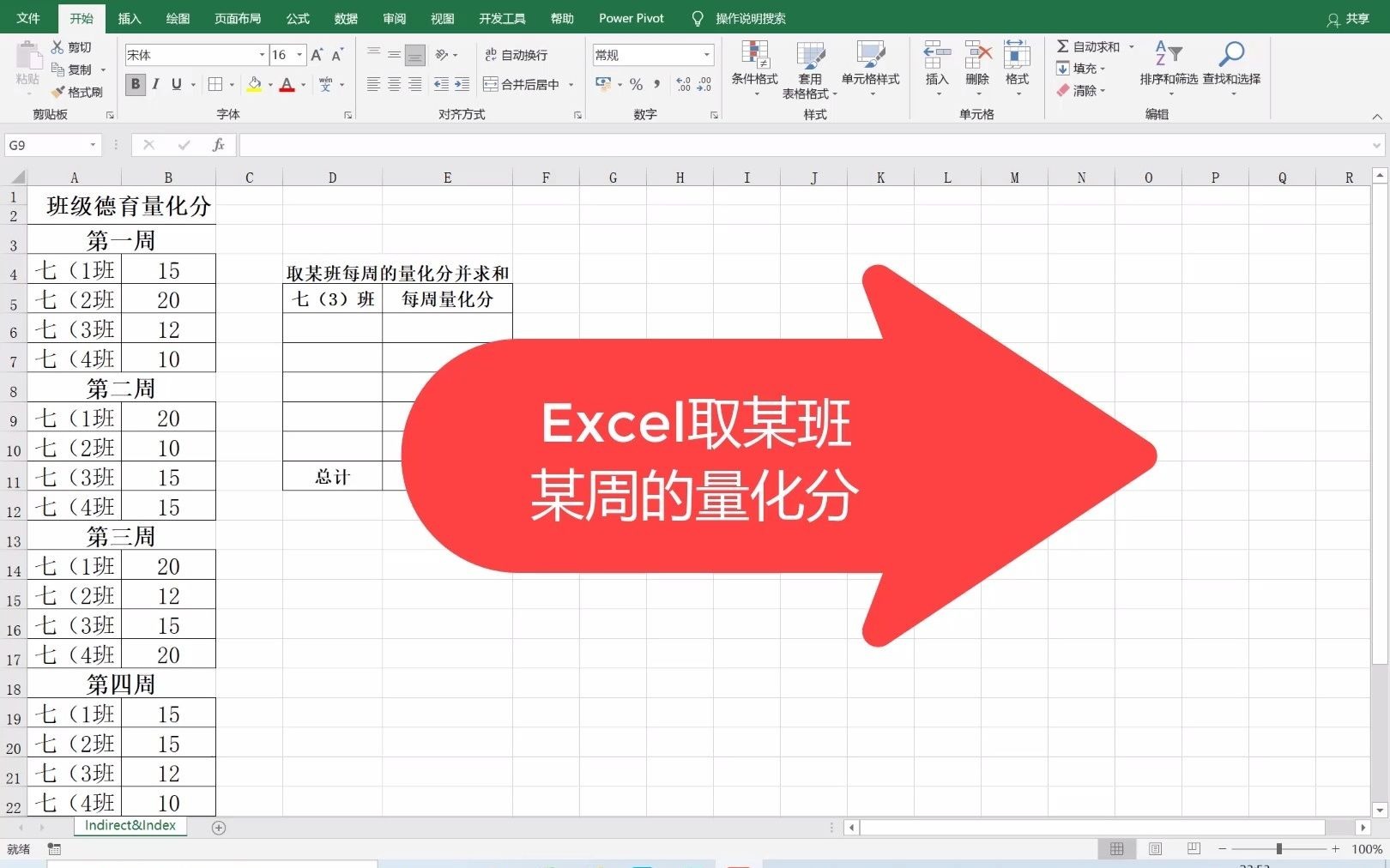Expand AutoSum dropdown arrow
This screenshot has height=868, width=1390.
pos(1131,46)
